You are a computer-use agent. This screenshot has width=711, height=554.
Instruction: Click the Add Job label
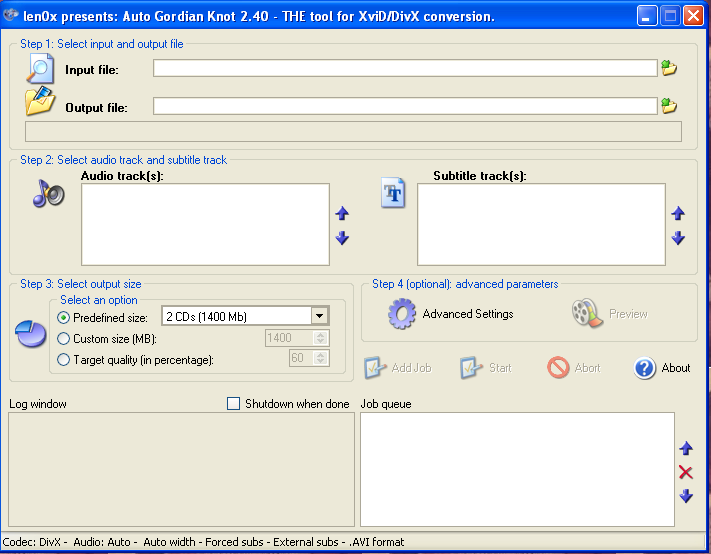point(411,368)
